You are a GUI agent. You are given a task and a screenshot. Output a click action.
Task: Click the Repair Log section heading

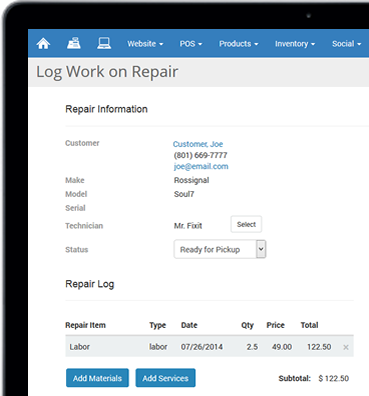(90, 284)
